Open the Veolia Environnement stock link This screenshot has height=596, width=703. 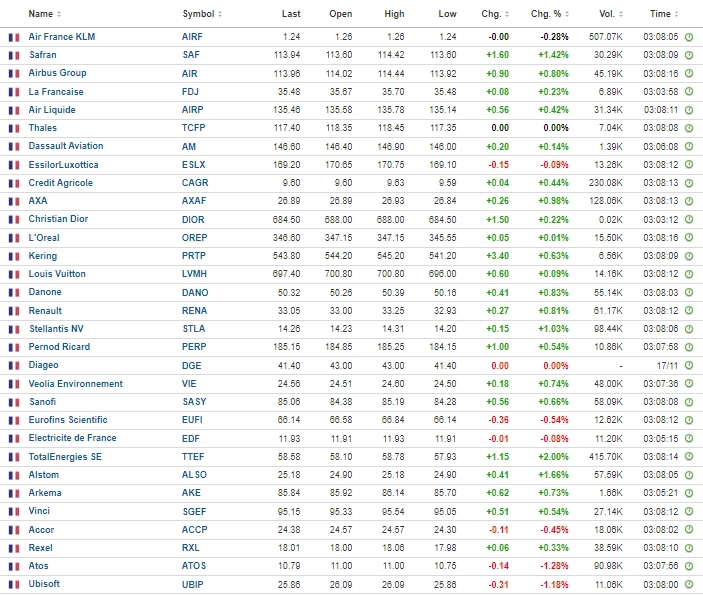point(75,383)
